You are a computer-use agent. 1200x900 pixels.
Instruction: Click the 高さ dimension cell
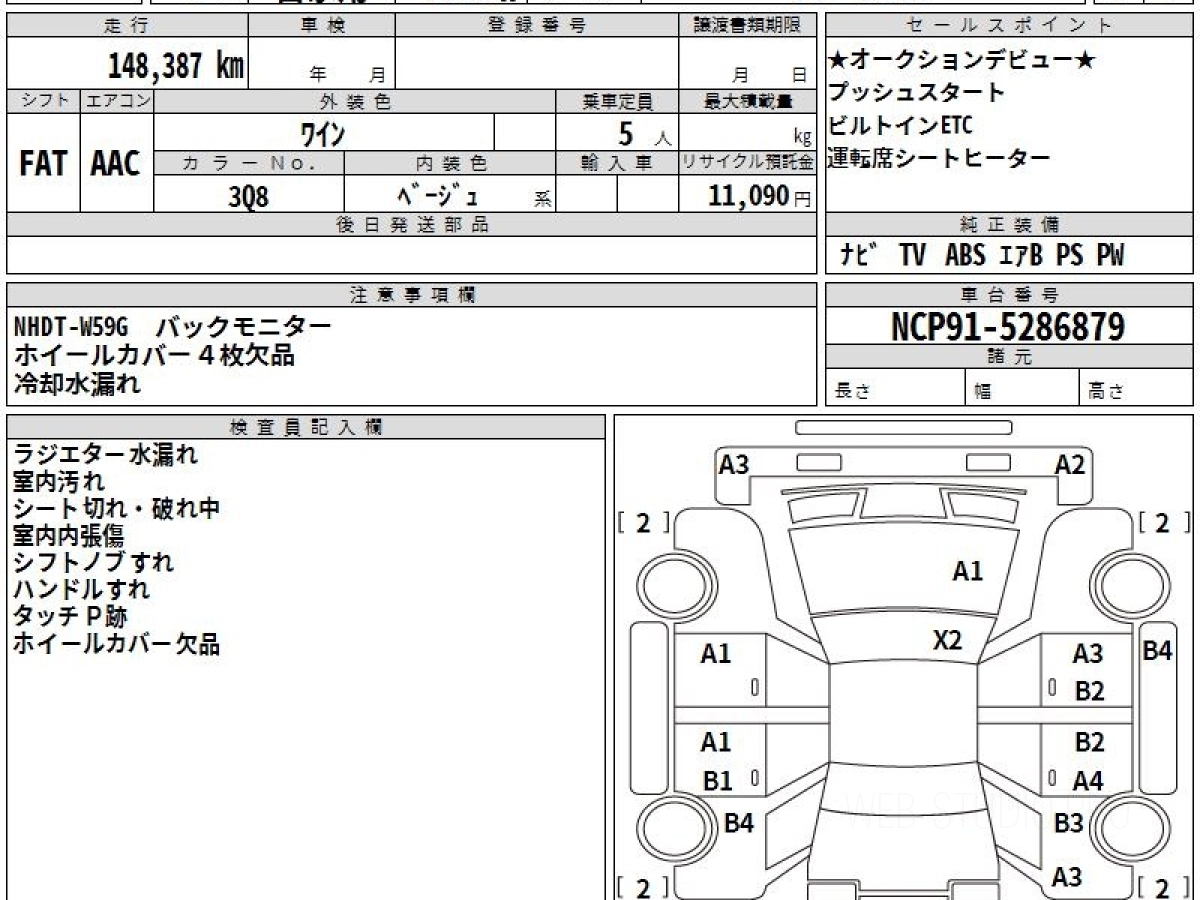tap(1136, 388)
